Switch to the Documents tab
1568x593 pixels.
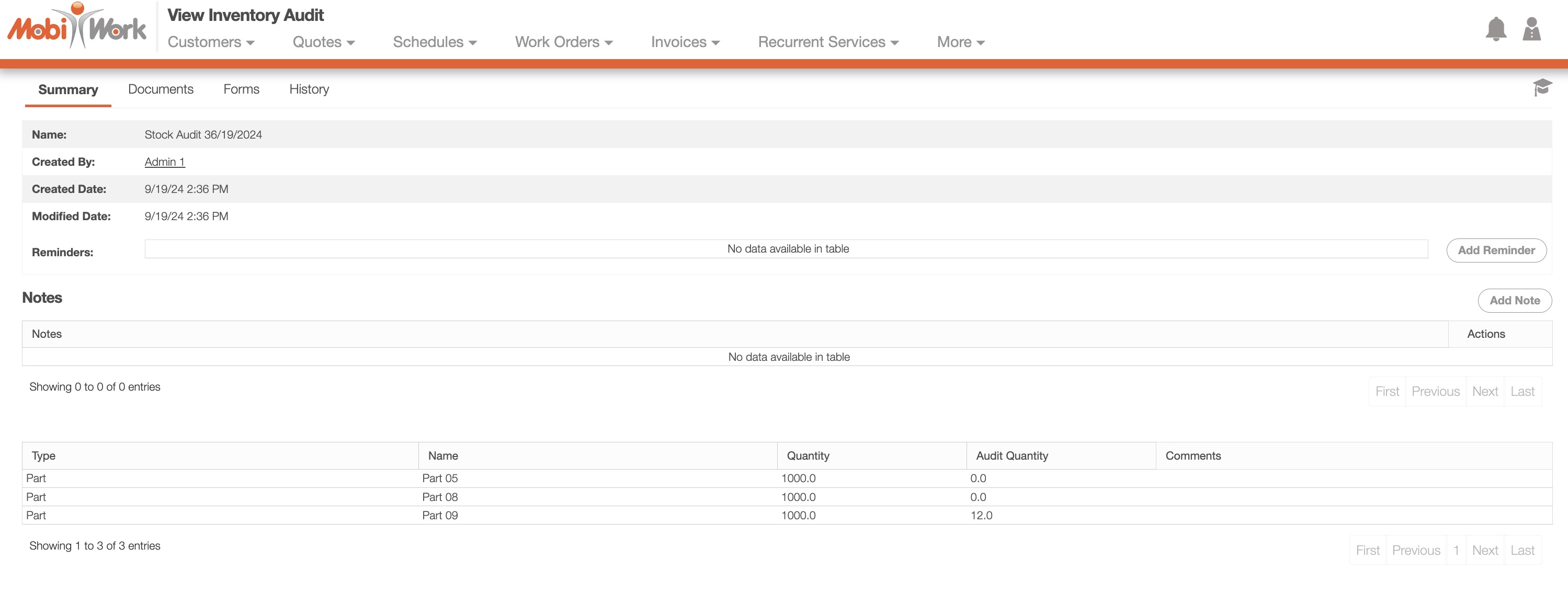tap(161, 89)
